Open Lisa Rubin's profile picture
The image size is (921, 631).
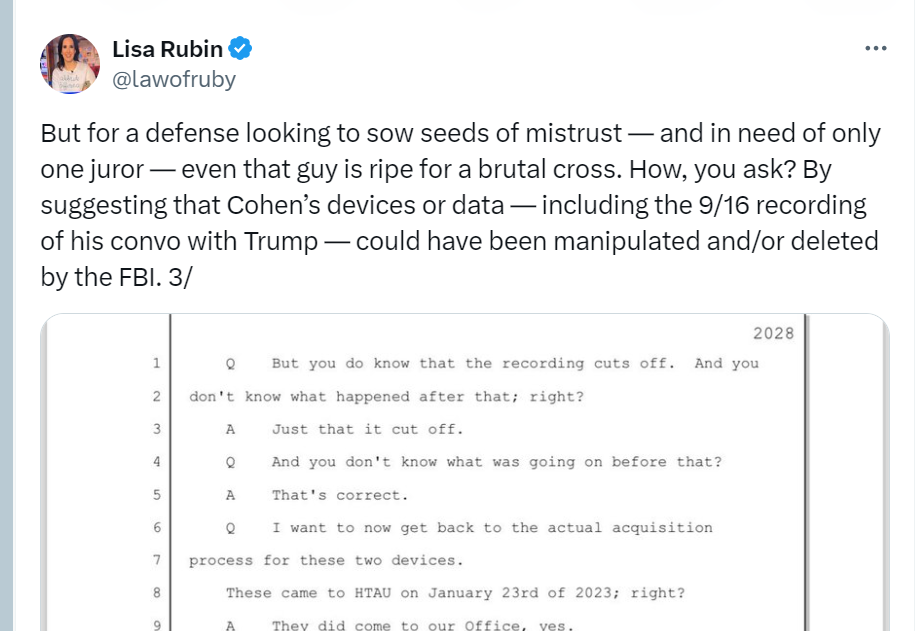click(x=69, y=63)
